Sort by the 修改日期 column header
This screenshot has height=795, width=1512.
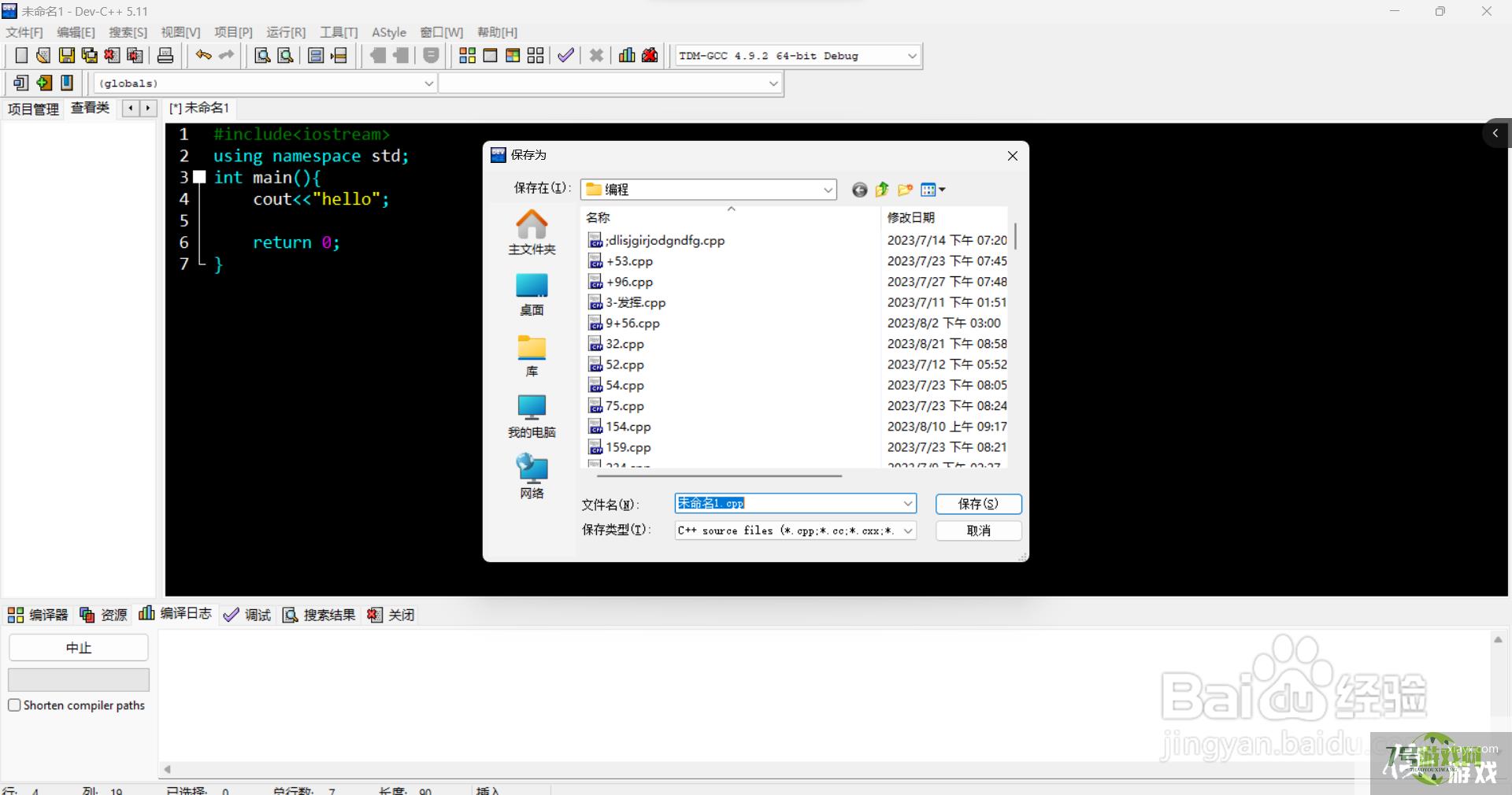click(943, 217)
